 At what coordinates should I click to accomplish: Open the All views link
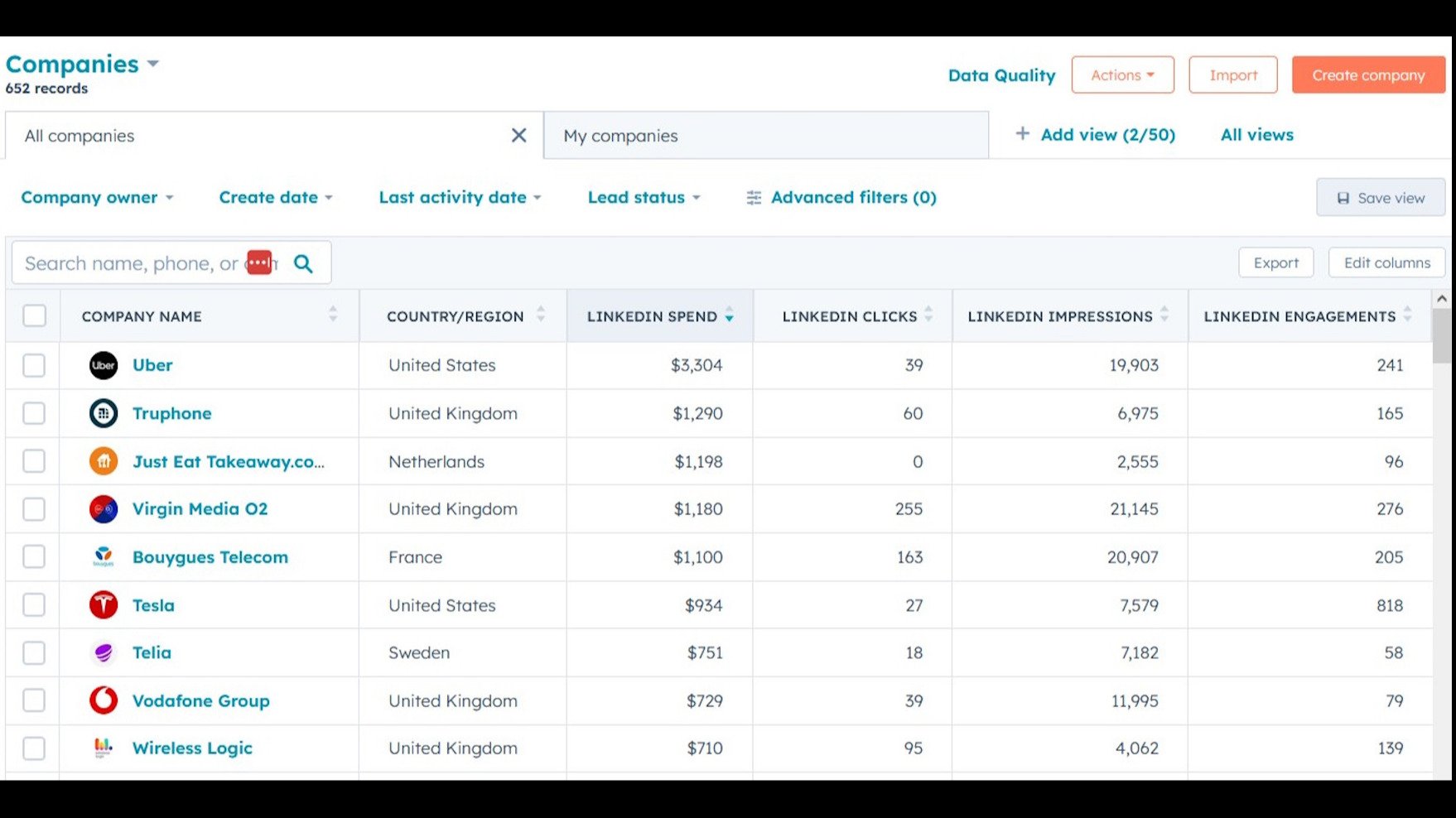(1256, 135)
